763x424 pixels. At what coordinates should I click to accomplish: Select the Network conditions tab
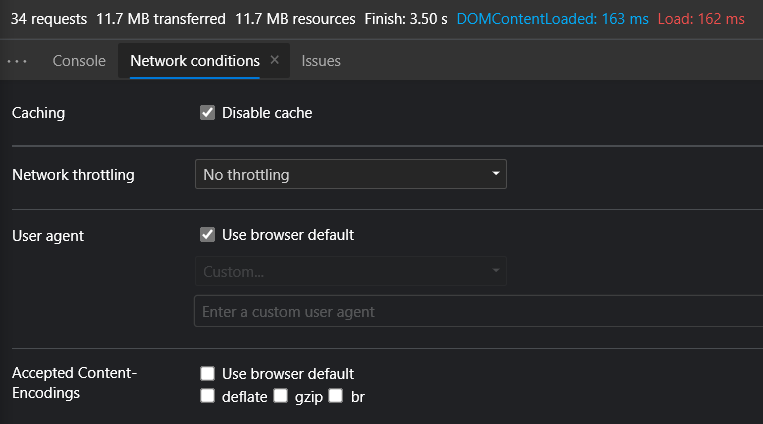[x=195, y=61]
